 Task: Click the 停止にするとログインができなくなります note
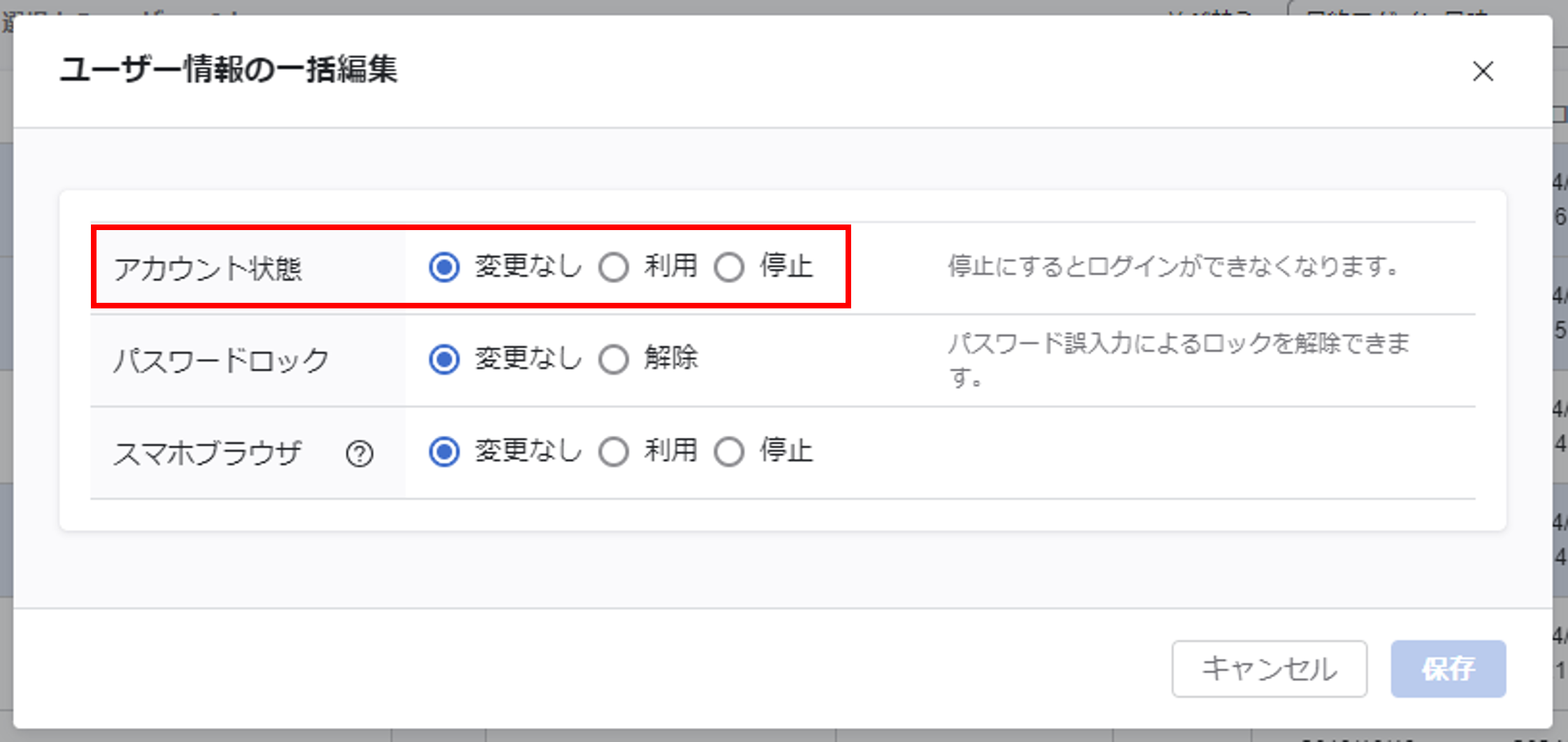click(1174, 266)
